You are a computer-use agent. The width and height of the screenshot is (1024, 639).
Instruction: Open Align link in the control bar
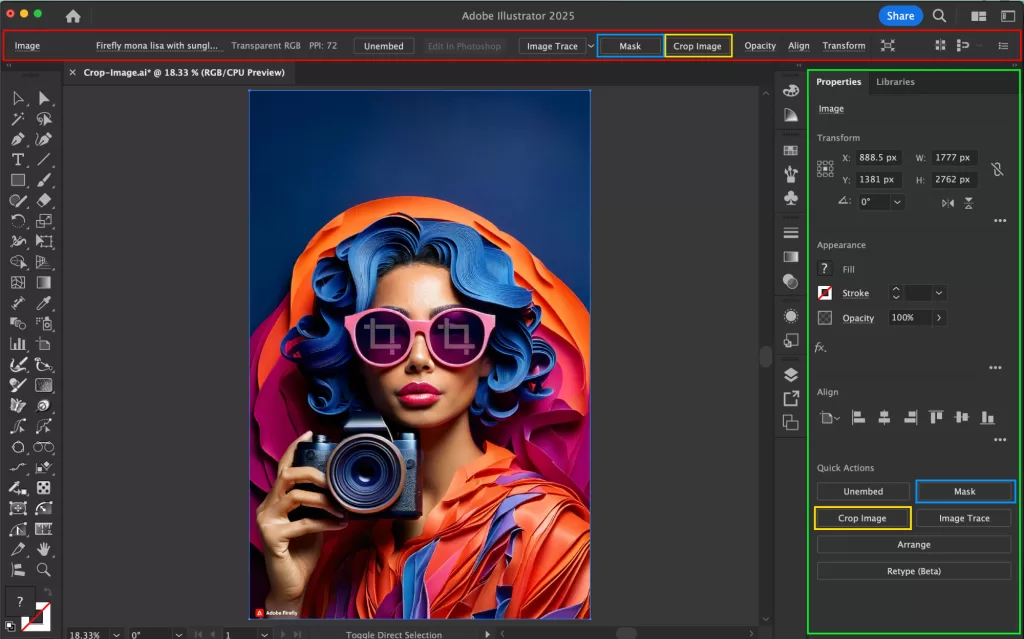pos(799,46)
